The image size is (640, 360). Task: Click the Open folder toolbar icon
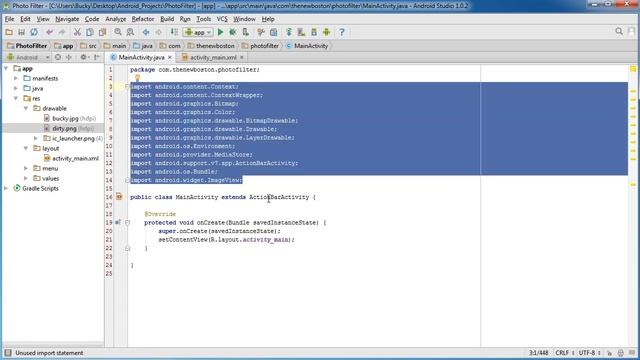coord(9,32)
